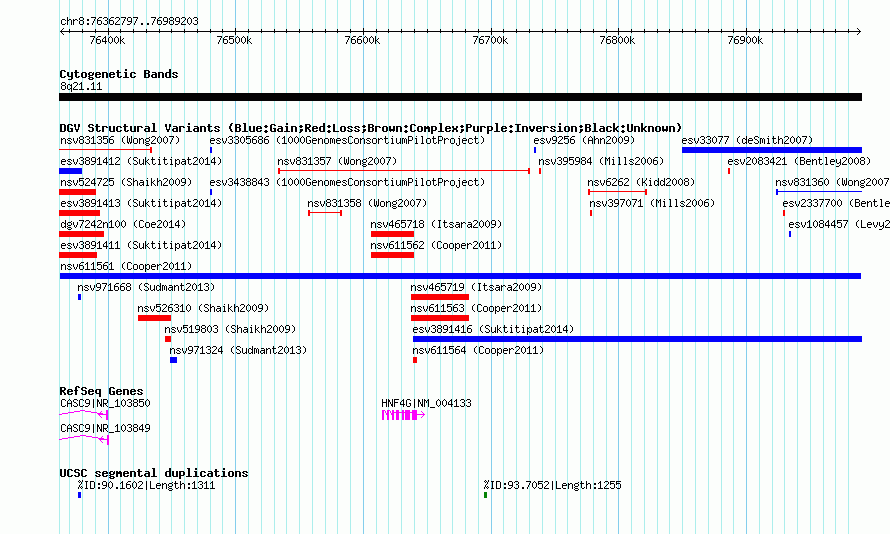Click the 76400k ruler tick label

click(x=107, y=40)
